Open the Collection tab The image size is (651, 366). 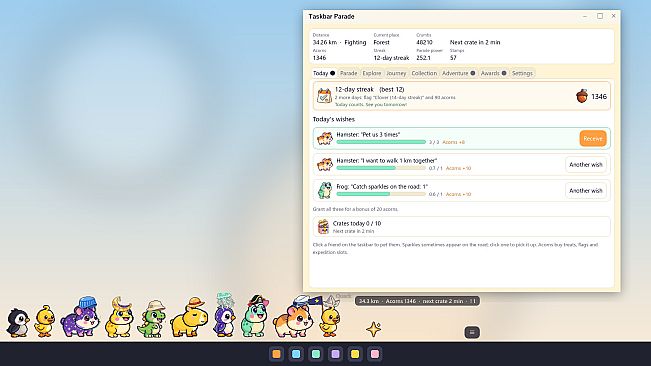(x=424, y=73)
